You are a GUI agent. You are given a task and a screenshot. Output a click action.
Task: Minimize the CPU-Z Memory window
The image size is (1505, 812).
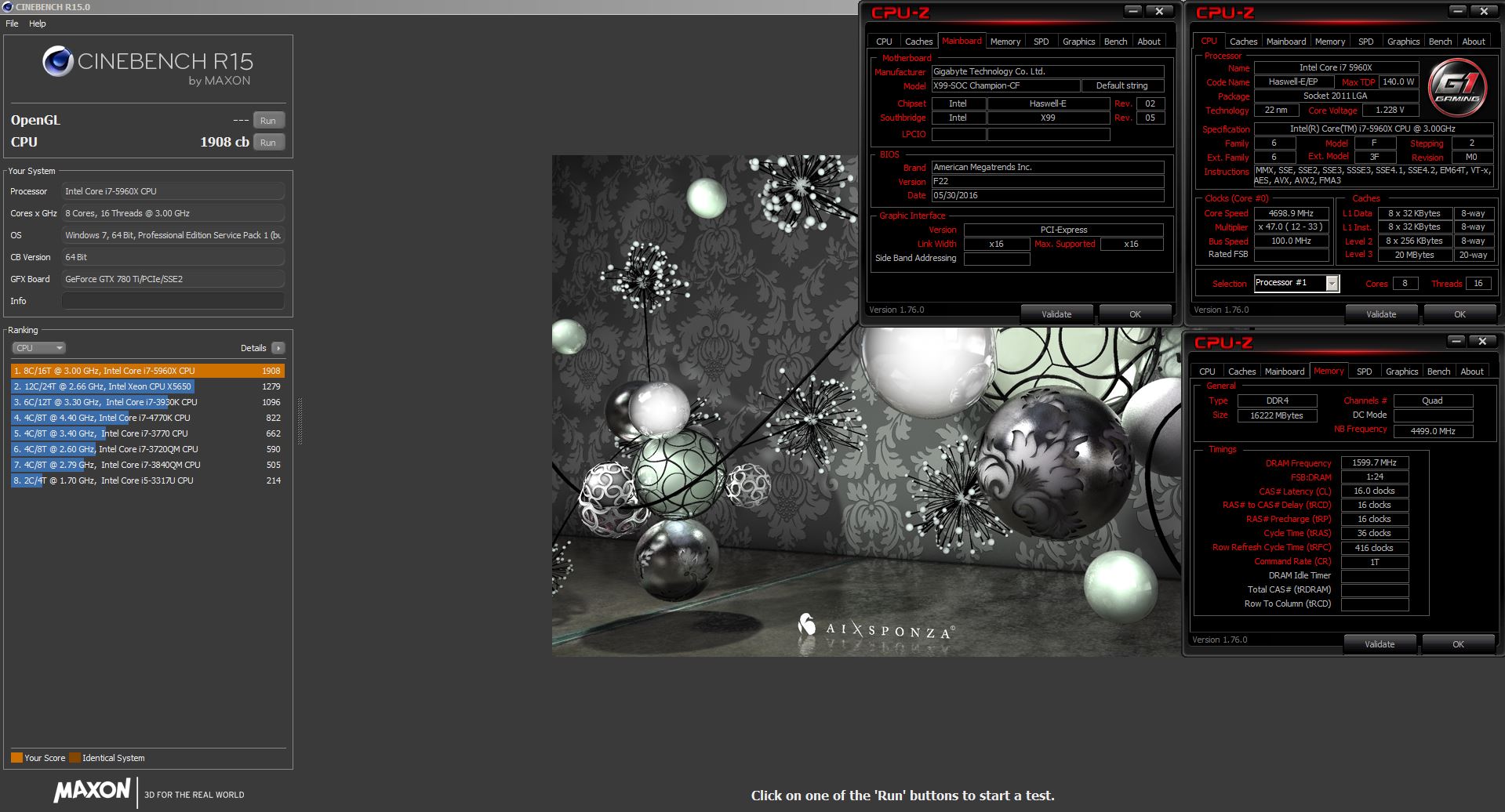point(1456,341)
